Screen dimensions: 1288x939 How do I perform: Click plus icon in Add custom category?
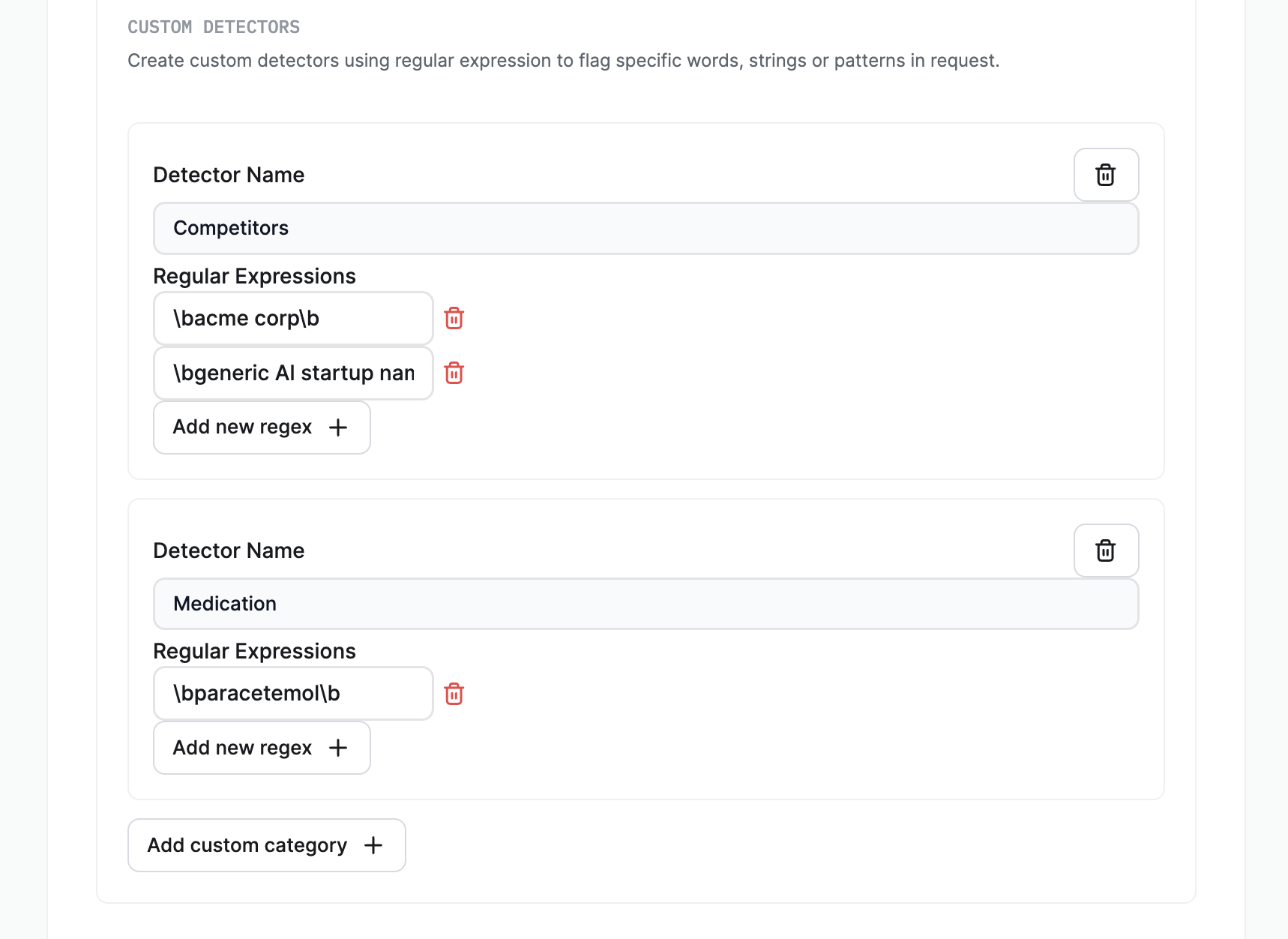pyautogui.click(x=373, y=845)
